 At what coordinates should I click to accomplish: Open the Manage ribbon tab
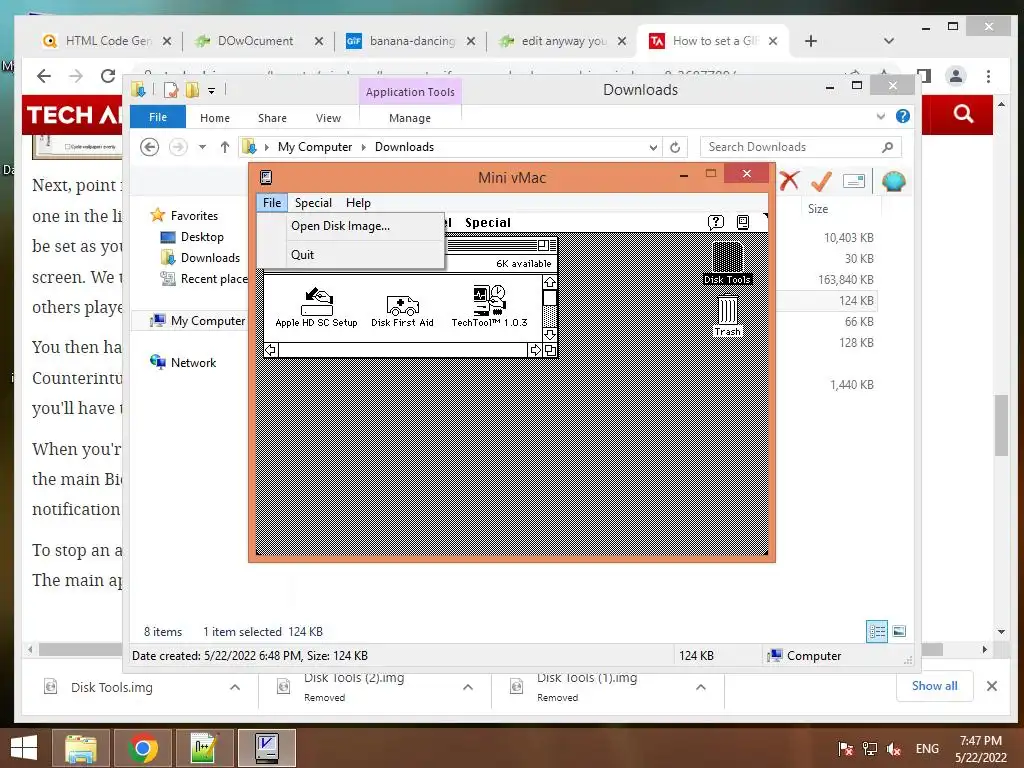tap(410, 118)
